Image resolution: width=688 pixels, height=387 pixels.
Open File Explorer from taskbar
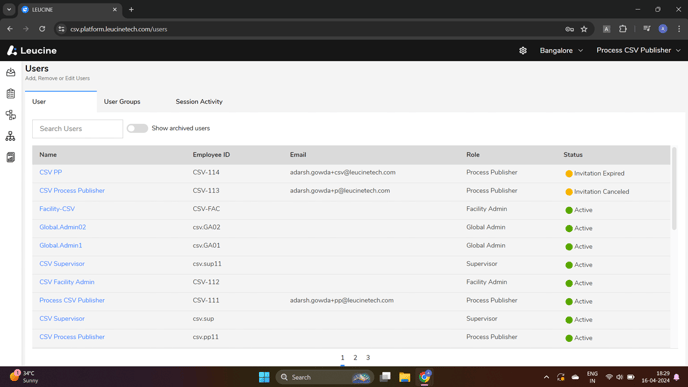tap(405, 377)
